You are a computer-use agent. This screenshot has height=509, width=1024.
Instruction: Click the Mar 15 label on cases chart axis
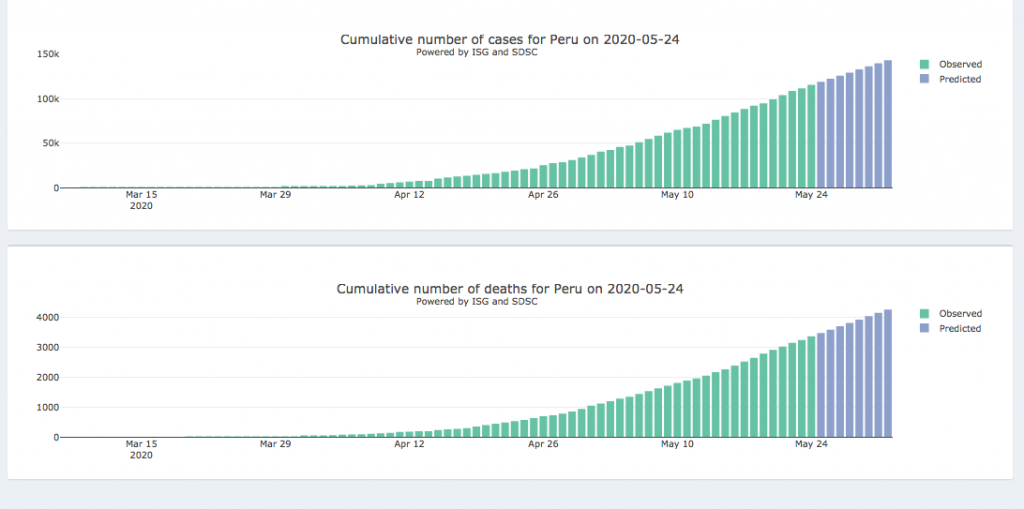[141, 195]
